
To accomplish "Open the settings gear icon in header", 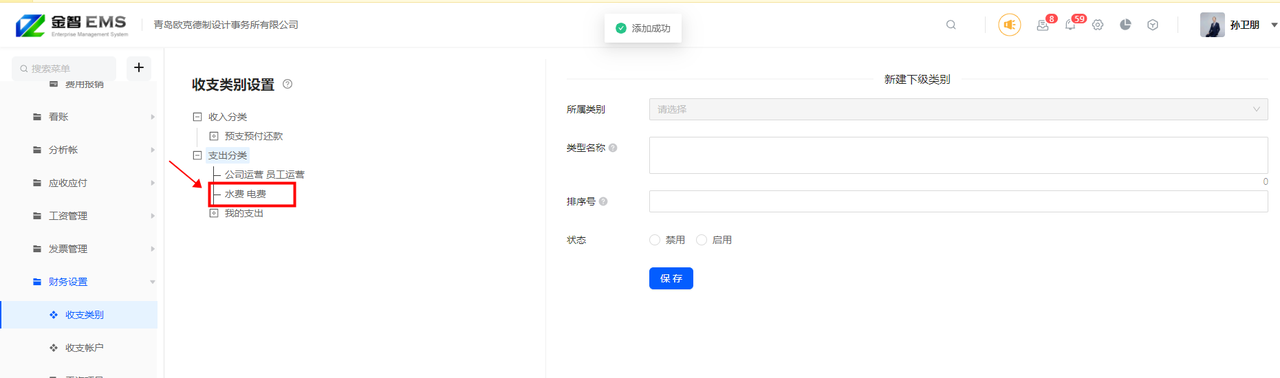I will (x=1098, y=25).
